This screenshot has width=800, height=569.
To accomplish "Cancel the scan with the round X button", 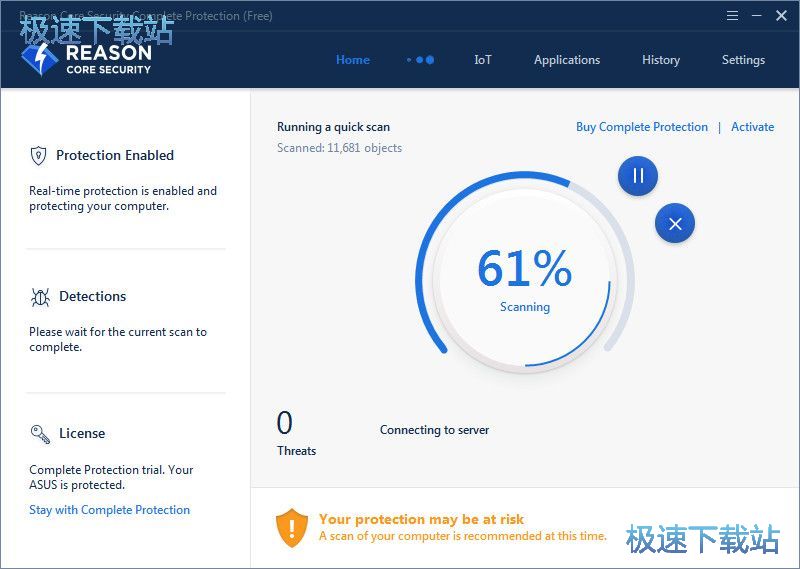I will click(675, 224).
